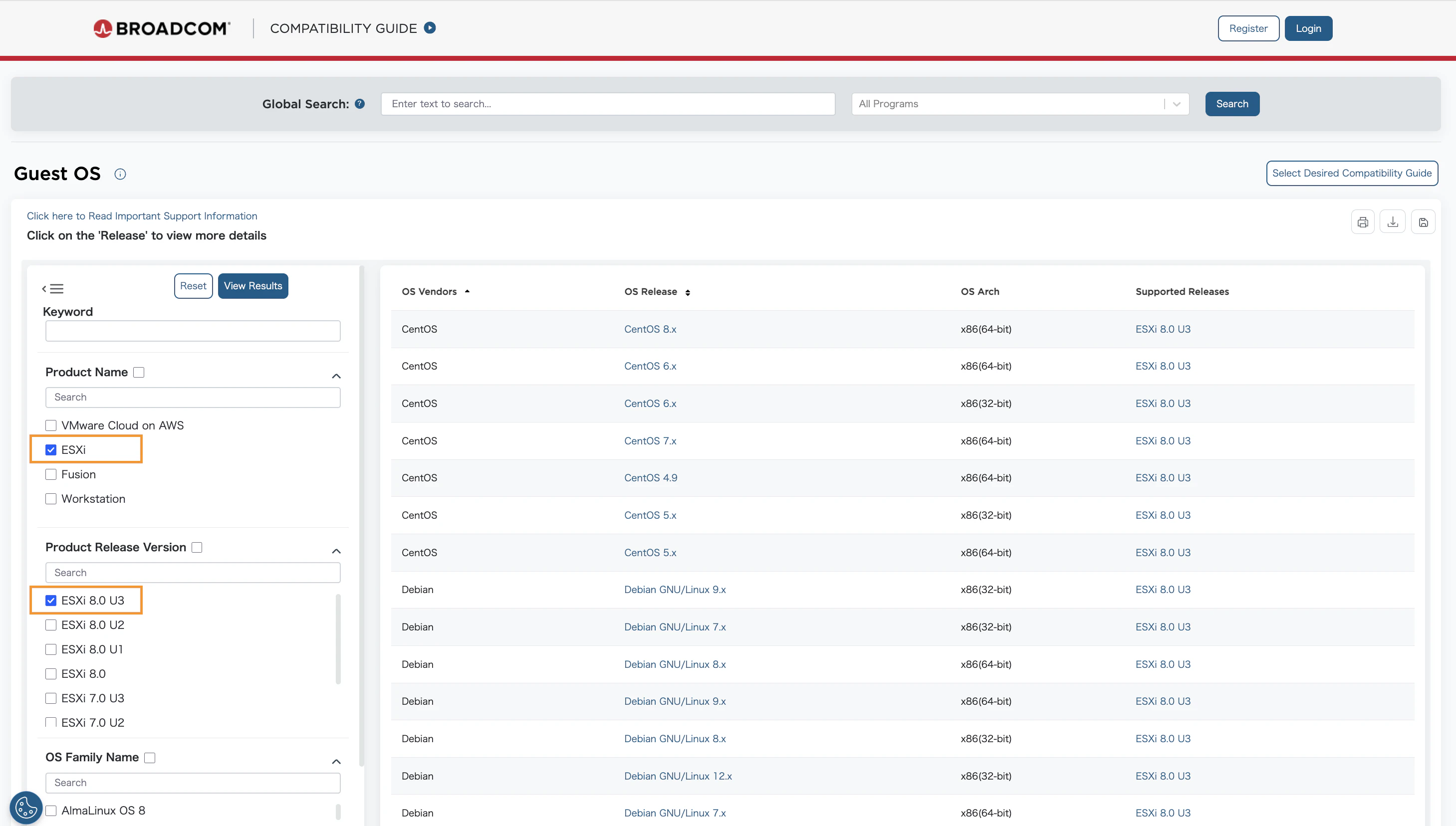This screenshot has width=1456, height=826.
Task: Click the Compatibility Guide play icon
Action: click(x=430, y=28)
